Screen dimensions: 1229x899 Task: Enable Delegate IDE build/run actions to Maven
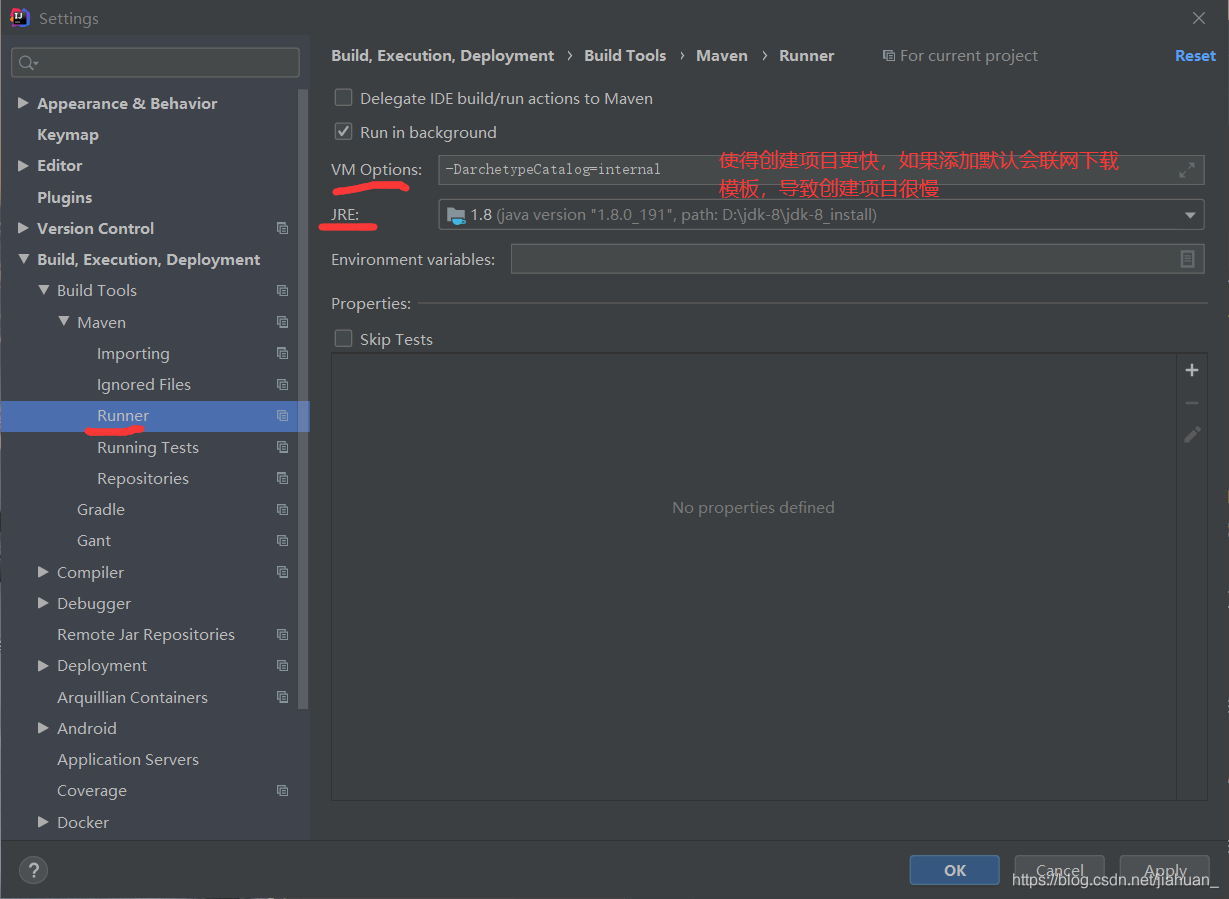(343, 98)
